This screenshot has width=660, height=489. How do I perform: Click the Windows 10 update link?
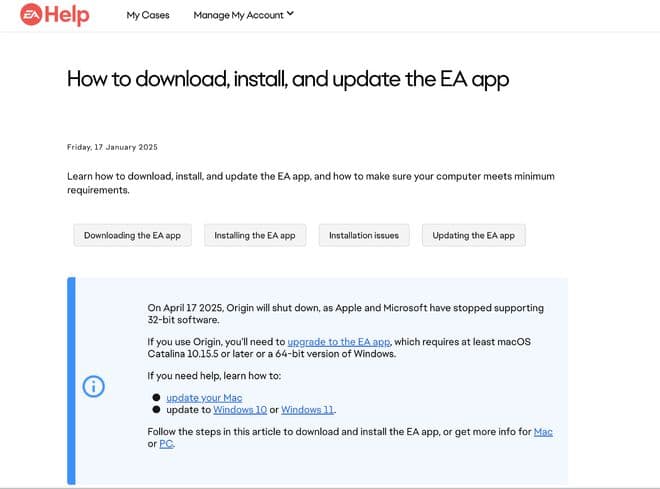click(240, 410)
